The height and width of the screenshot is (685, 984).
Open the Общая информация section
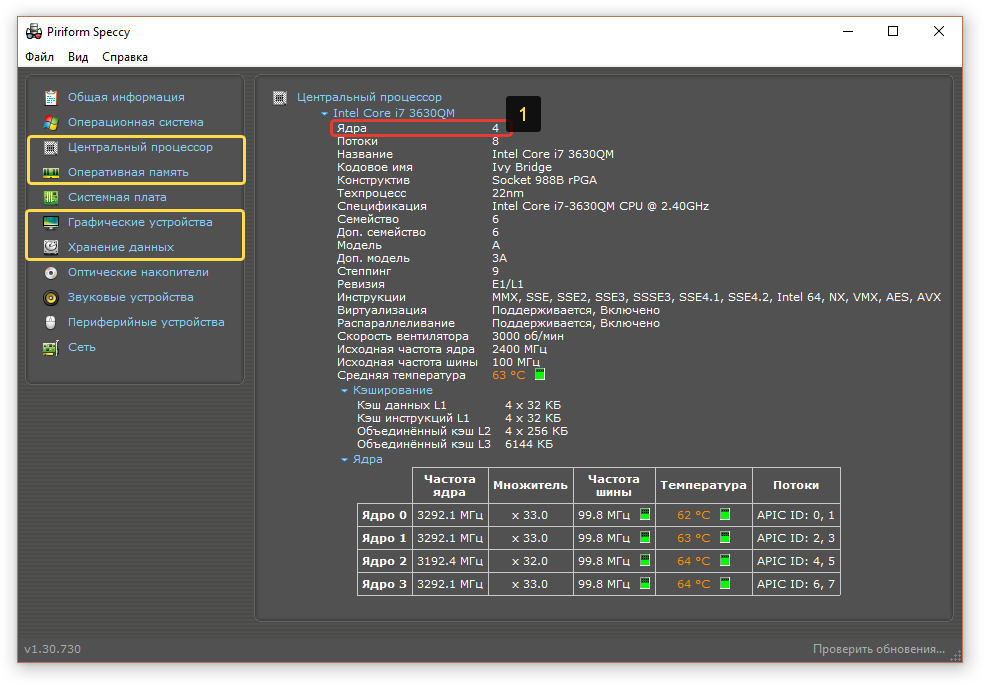(x=126, y=97)
